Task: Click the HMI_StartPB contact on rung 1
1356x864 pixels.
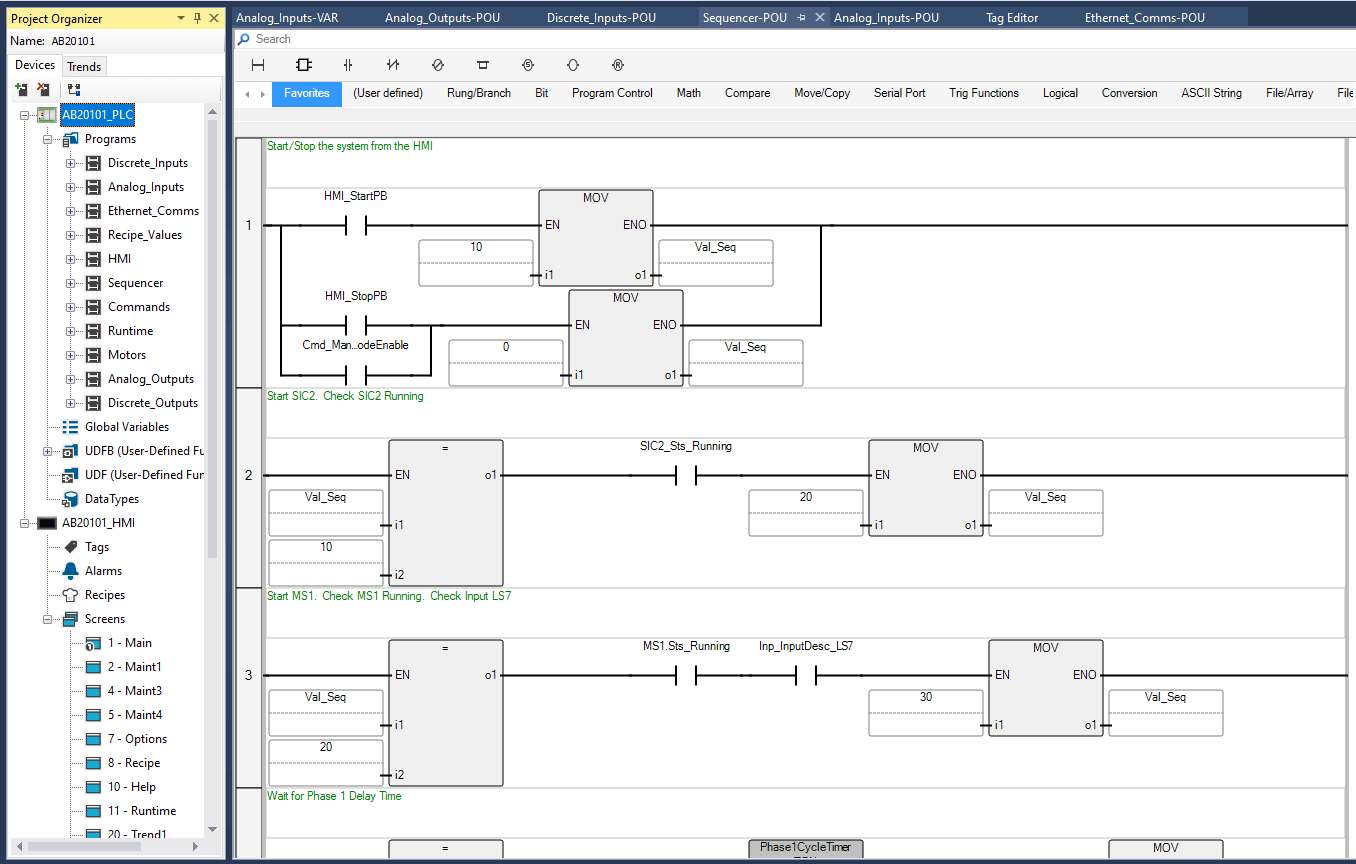Action: pyautogui.click(x=355, y=226)
